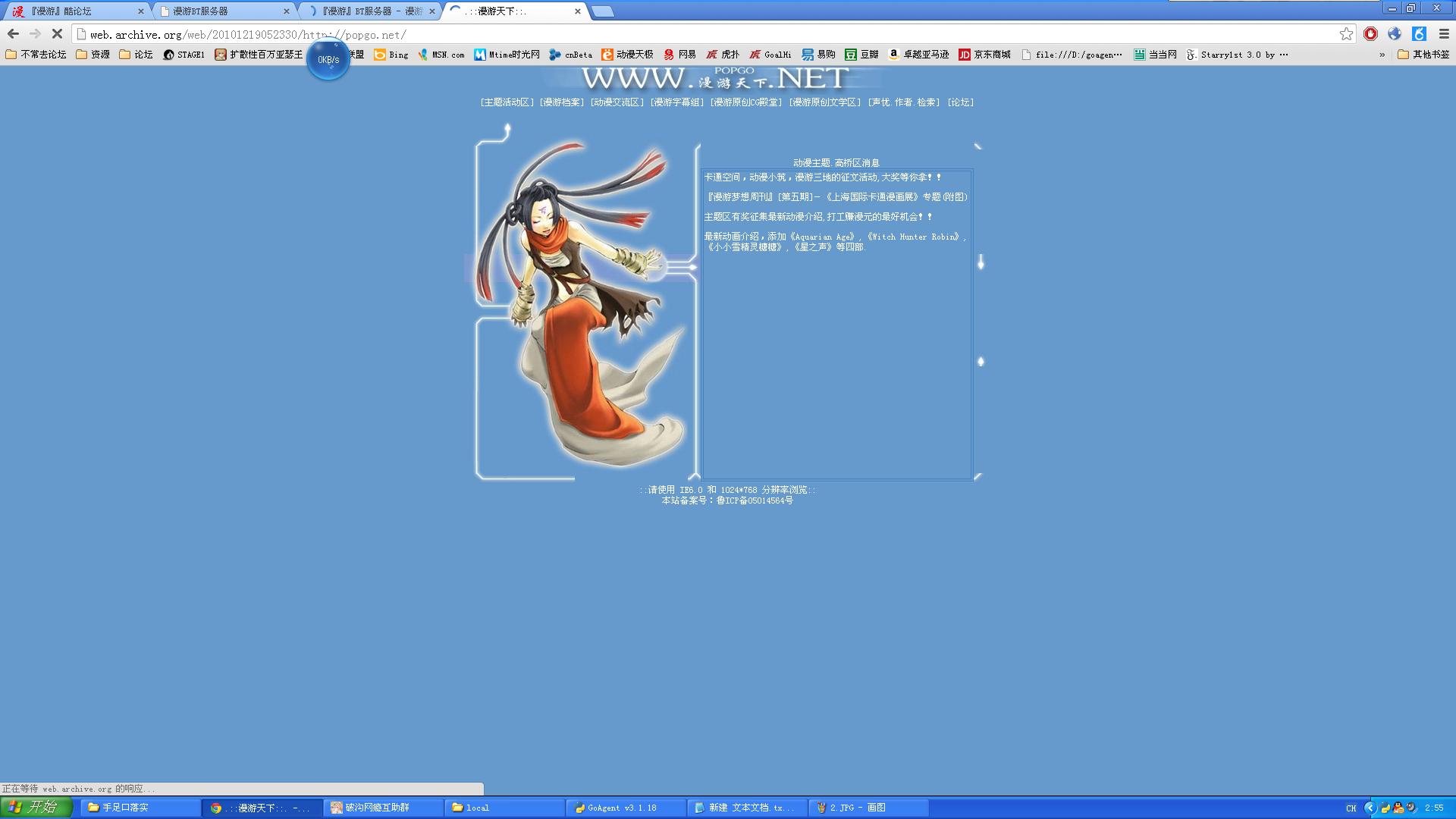Open the 最新动画介绍 Aquarian Age news item
1456x819 pixels.
pos(836,242)
